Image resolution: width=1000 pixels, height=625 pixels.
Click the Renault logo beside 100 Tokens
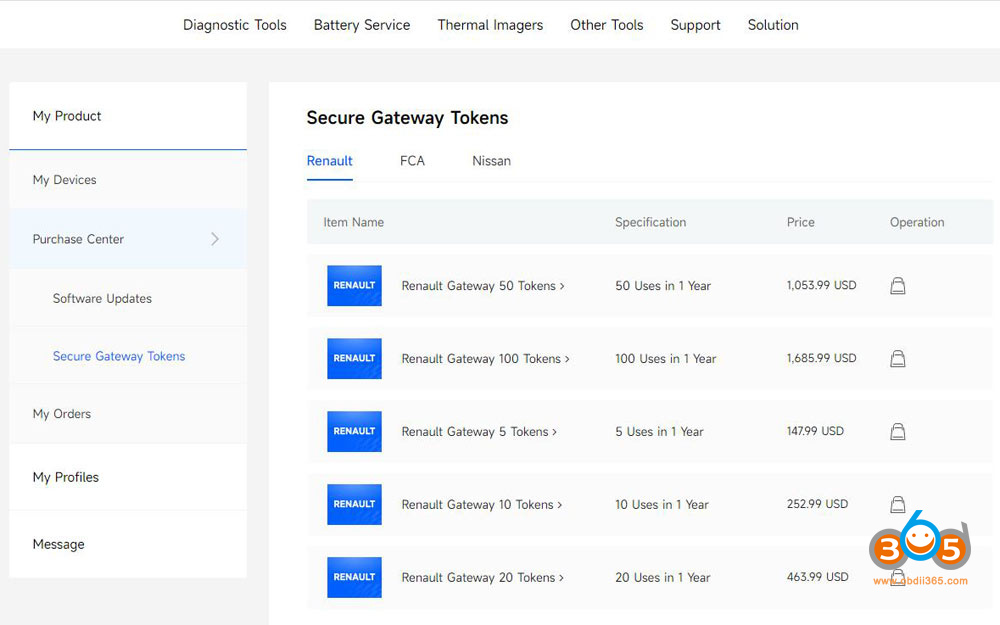pyautogui.click(x=354, y=358)
